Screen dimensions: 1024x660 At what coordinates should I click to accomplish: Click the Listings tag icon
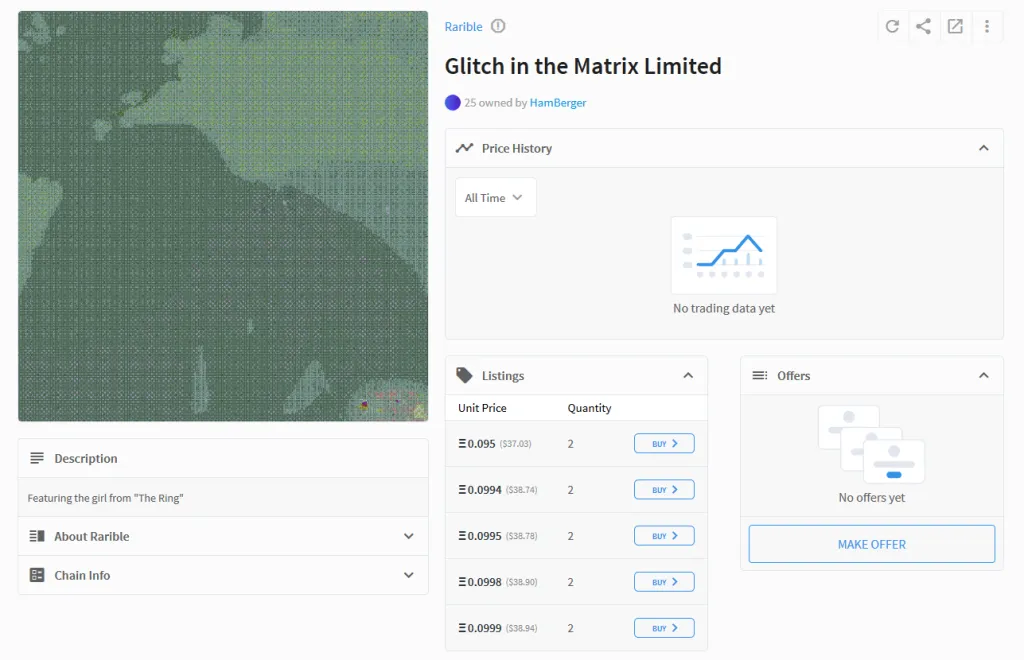(464, 375)
